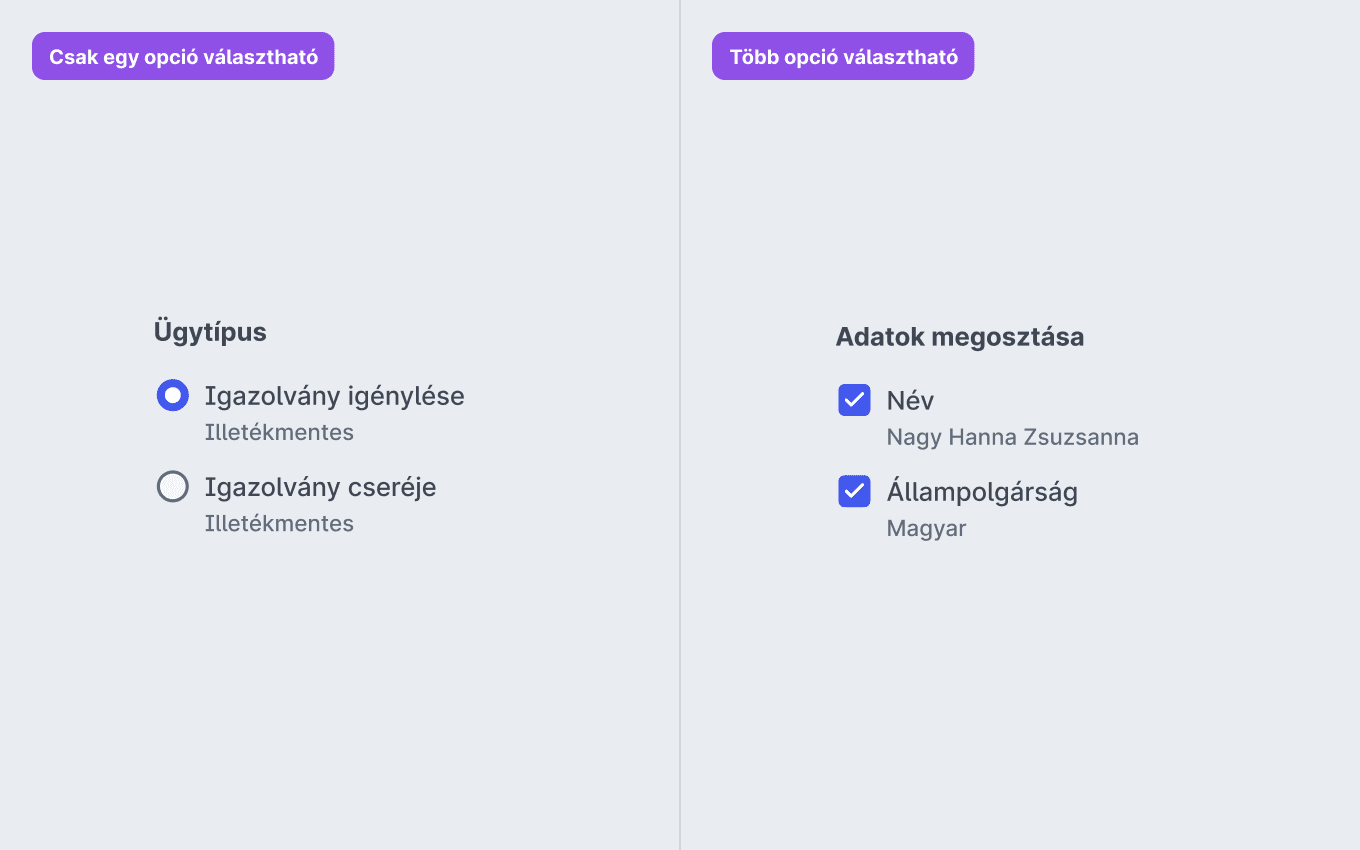Click the Magyar helper text

pyautogui.click(x=926, y=528)
